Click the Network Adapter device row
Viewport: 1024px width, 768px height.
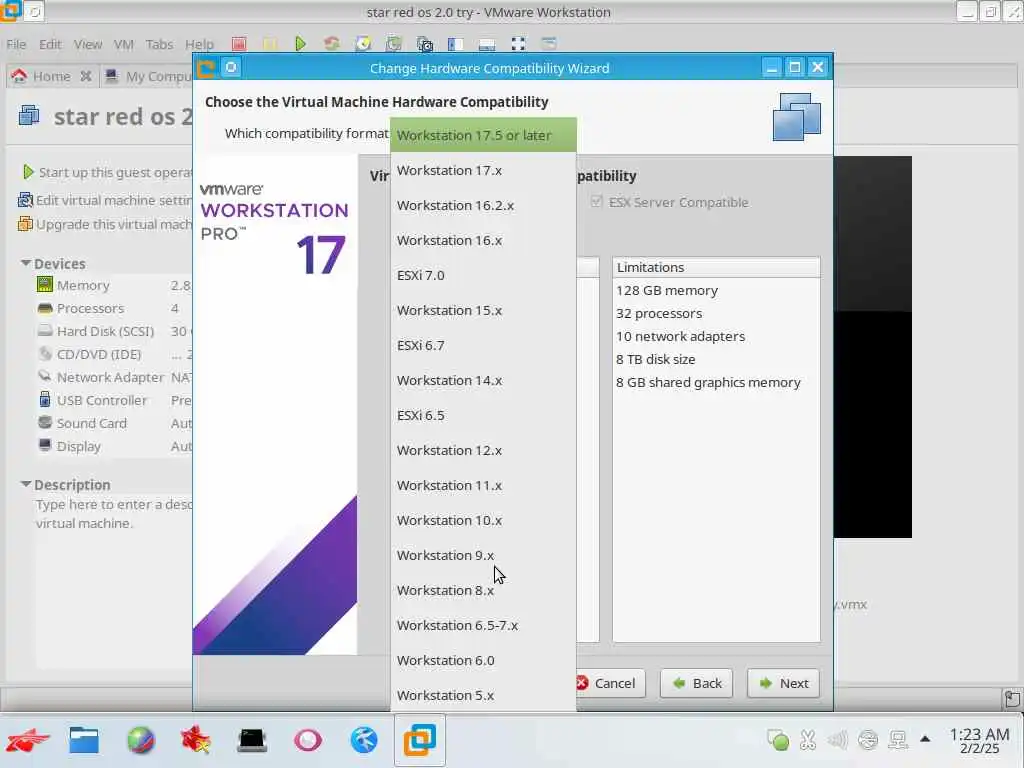click(x=114, y=377)
